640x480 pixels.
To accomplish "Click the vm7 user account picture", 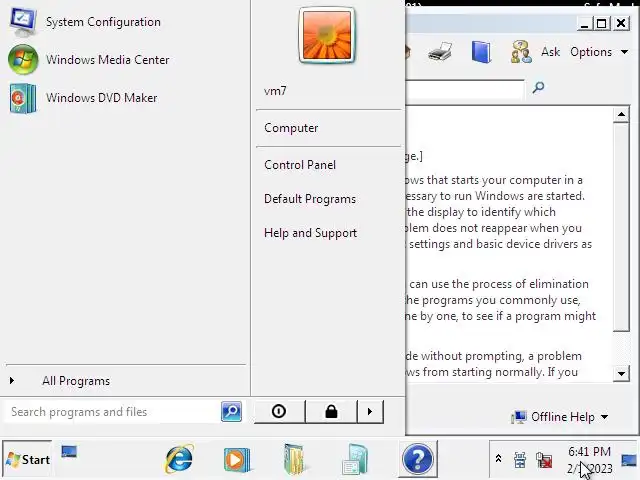I will [327, 36].
